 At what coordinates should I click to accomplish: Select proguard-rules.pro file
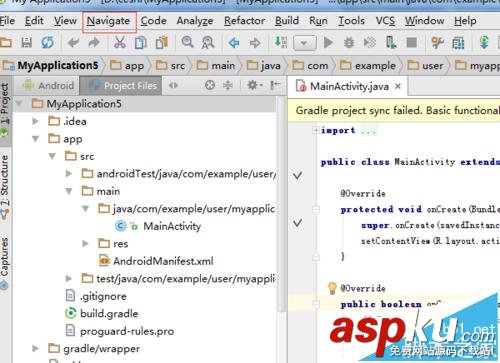click(x=120, y=331)
